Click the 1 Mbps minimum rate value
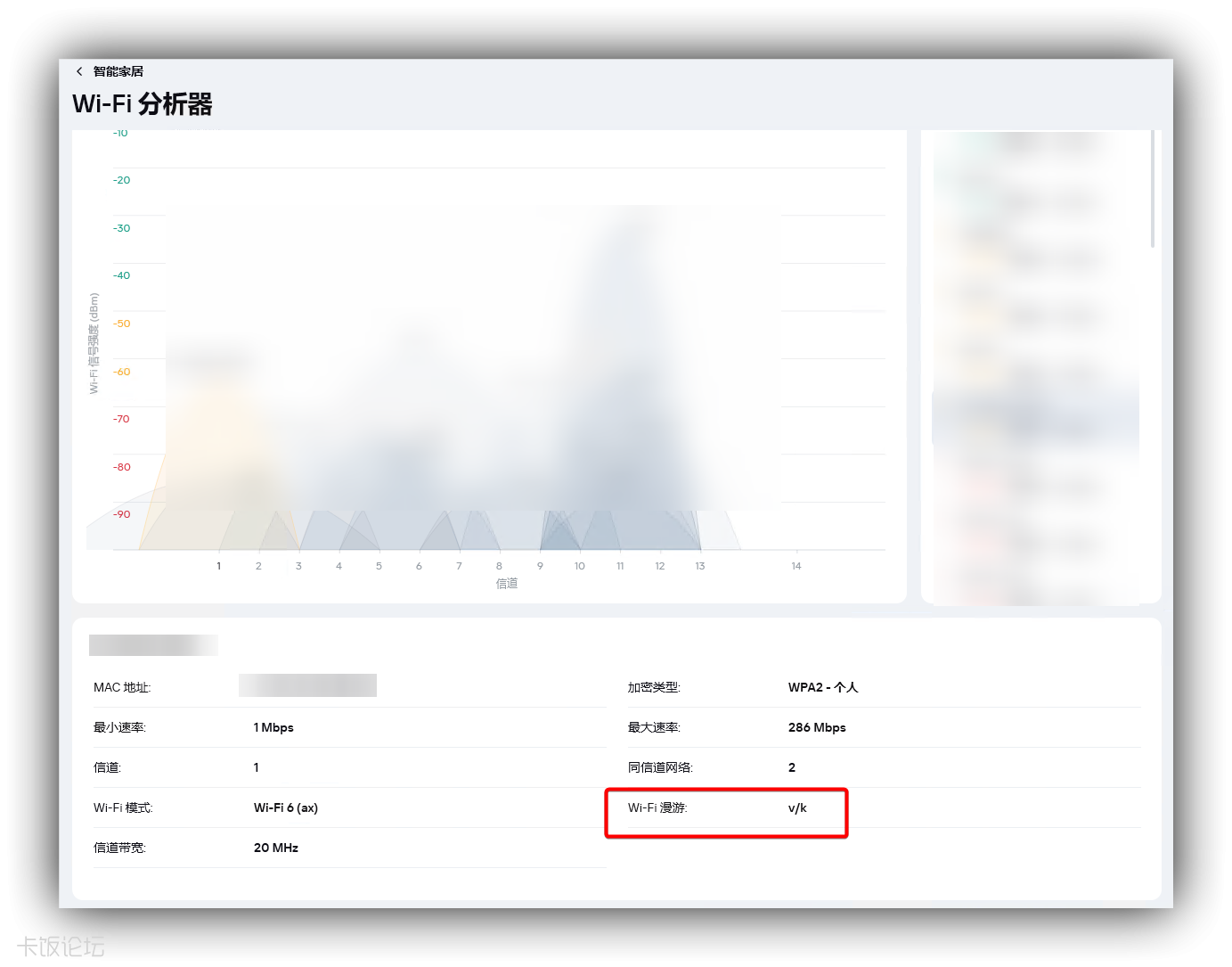Viewport: 1232px width, 967px height. coord(273,727)
